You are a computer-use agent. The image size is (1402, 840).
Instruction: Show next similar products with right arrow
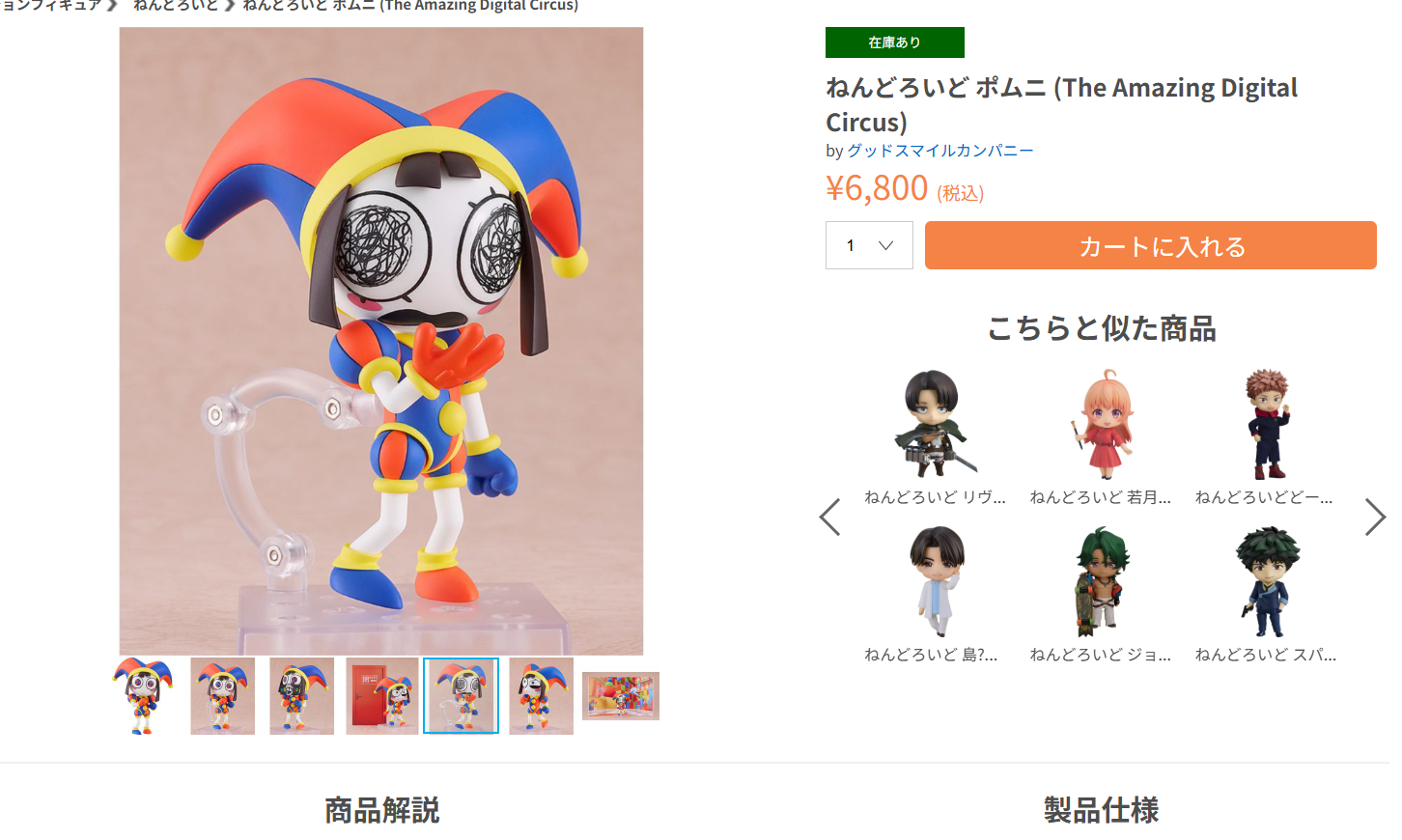coord(1375,518)
